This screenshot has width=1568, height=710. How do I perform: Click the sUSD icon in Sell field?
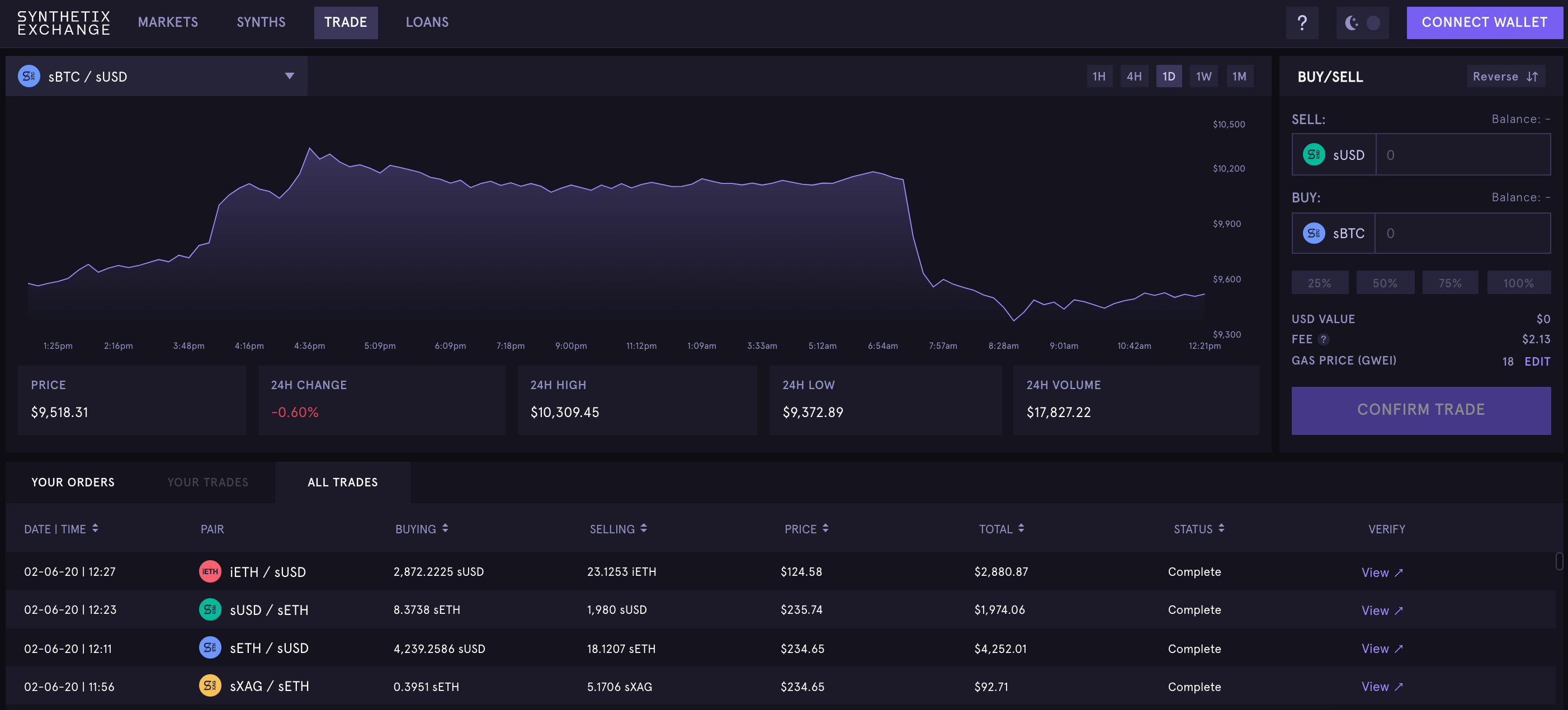click(1314, 154)
